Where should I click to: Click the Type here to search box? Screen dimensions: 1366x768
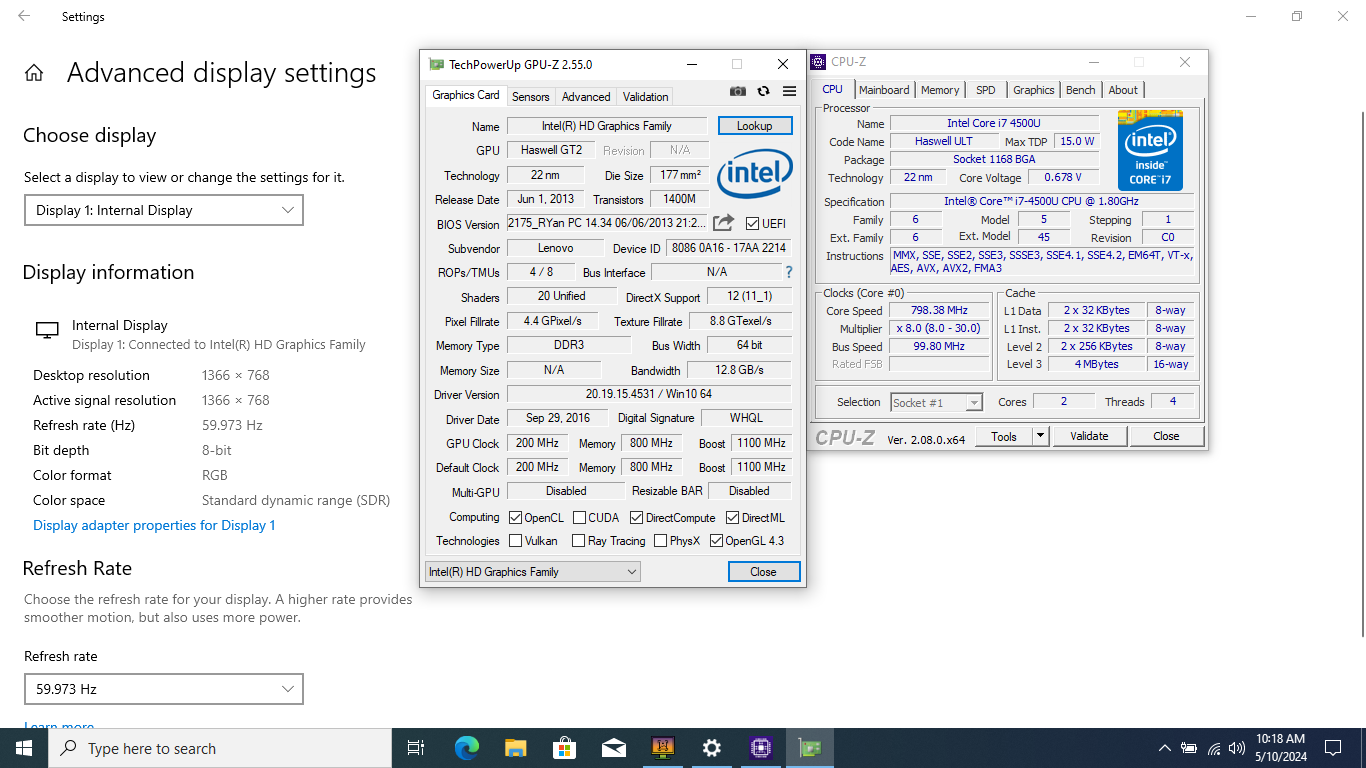(x=220, y=748)
